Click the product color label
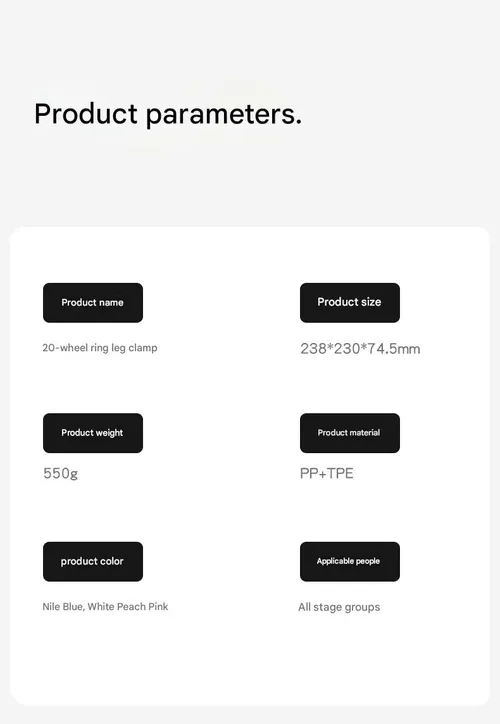500x724 pixels. click(x=93, y=561)
